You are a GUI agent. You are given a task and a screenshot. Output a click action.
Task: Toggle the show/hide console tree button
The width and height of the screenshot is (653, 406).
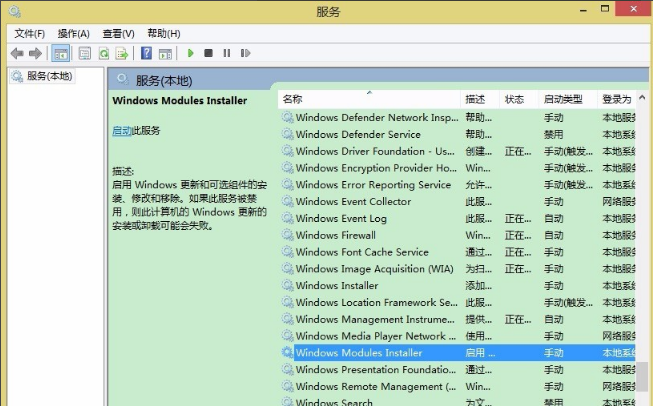(61, 53)
